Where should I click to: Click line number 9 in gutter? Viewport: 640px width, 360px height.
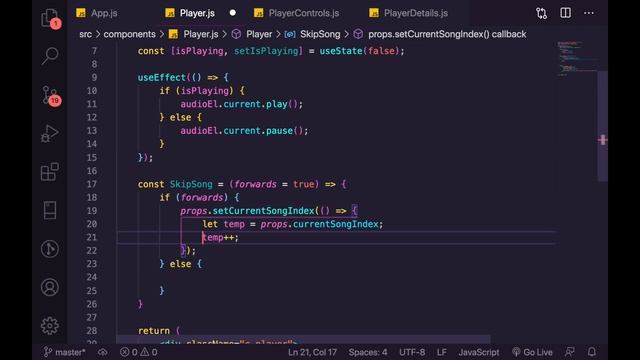(94, 78)
